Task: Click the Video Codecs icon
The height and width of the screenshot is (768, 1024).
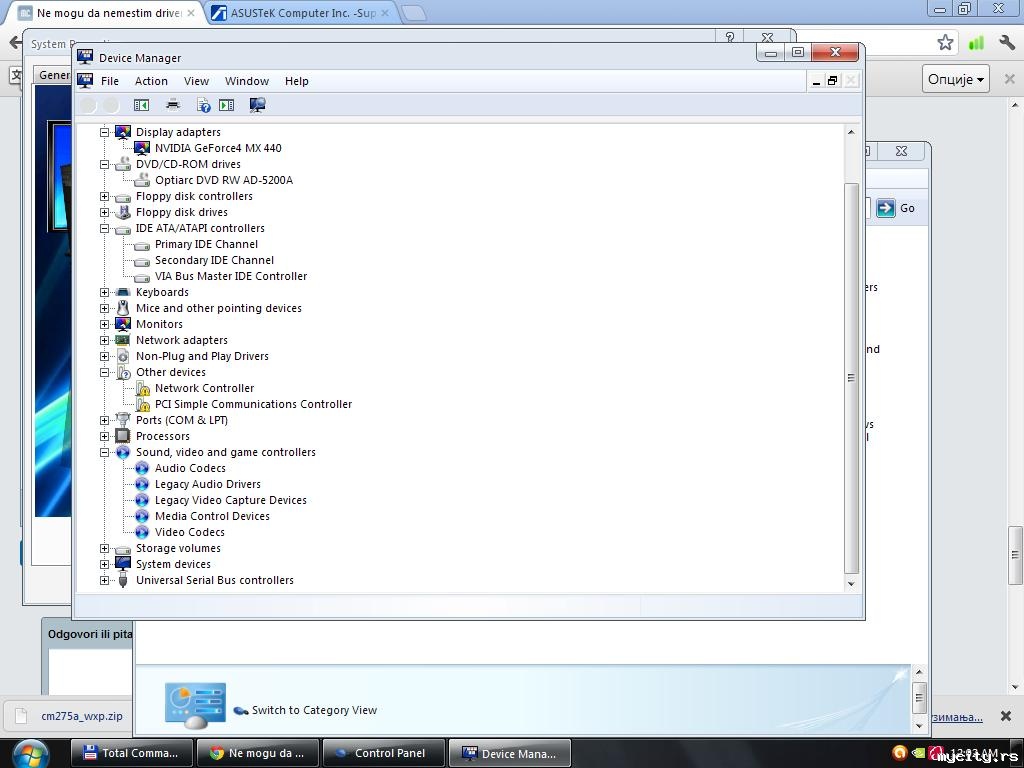Action: tap(142, 532)
